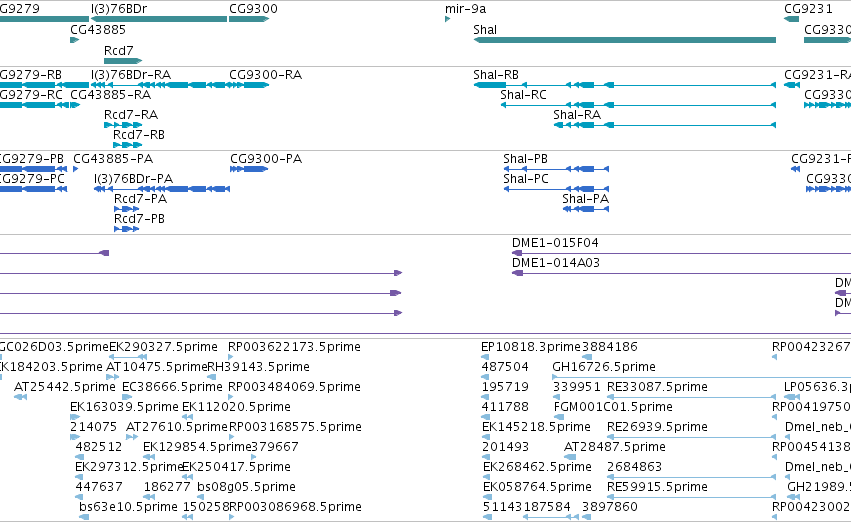Click the Shal-RC transcript label
Image resolution: width=851 pixels, height=522 pixels.
[523, 94]
